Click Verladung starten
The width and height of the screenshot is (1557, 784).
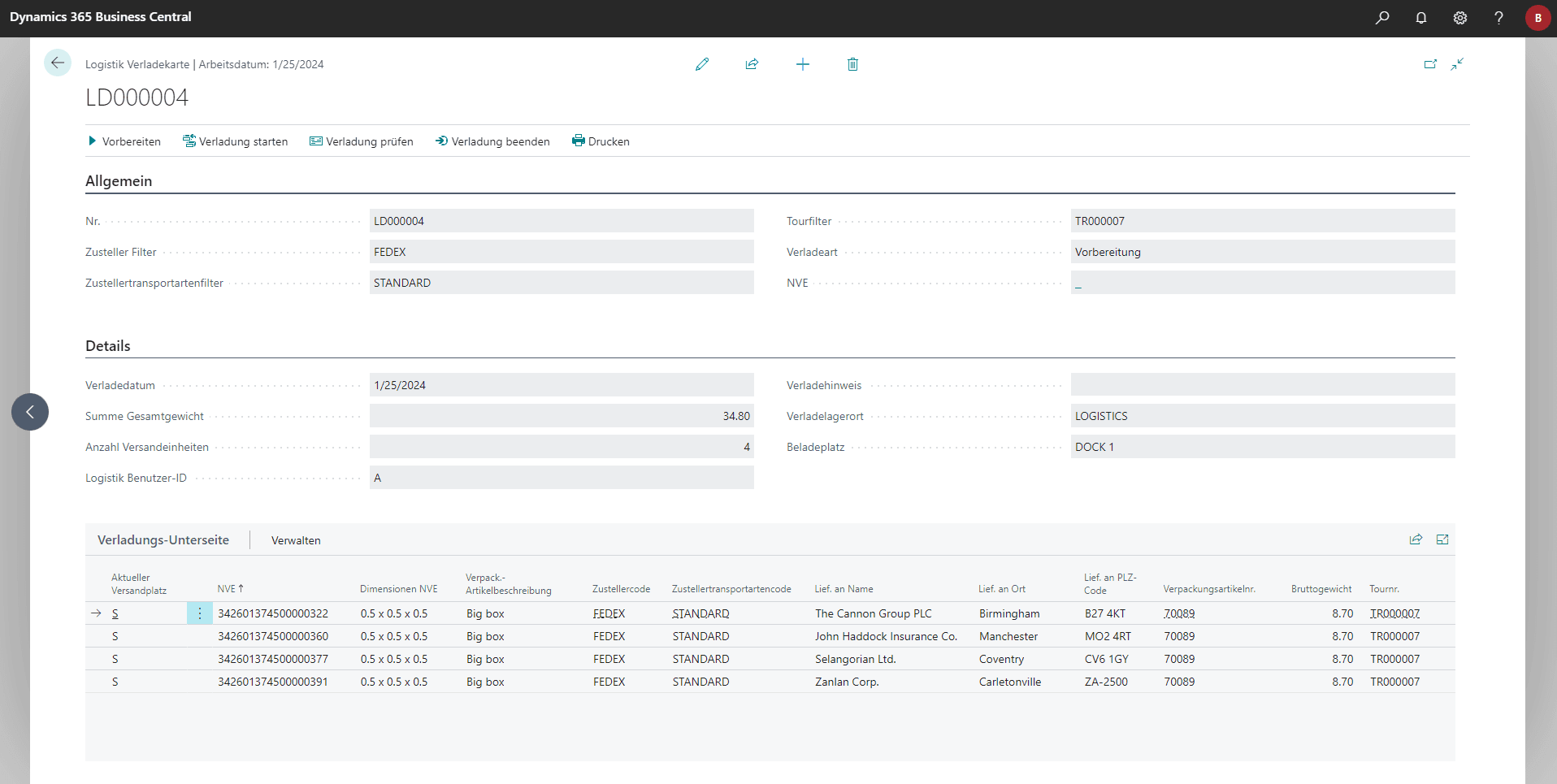(x=236, y=141)
